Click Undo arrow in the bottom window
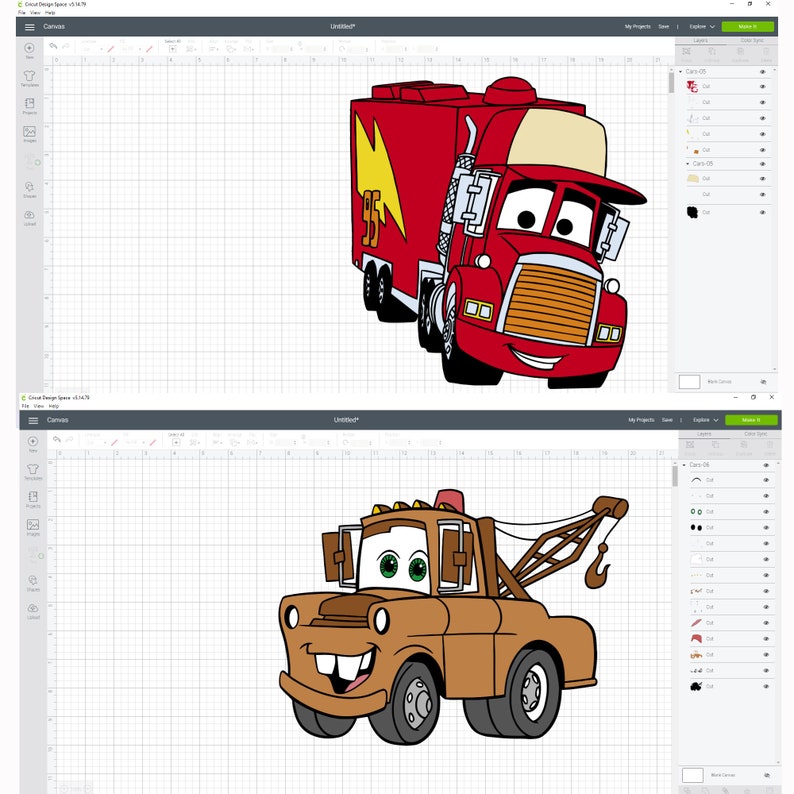 point(57,440)
